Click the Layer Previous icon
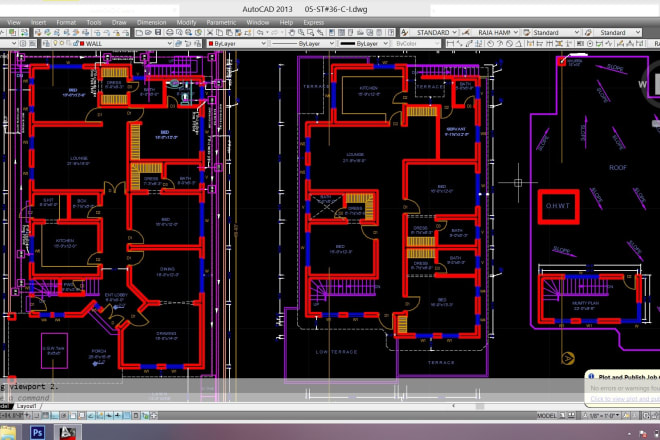 tap(187, 43)
